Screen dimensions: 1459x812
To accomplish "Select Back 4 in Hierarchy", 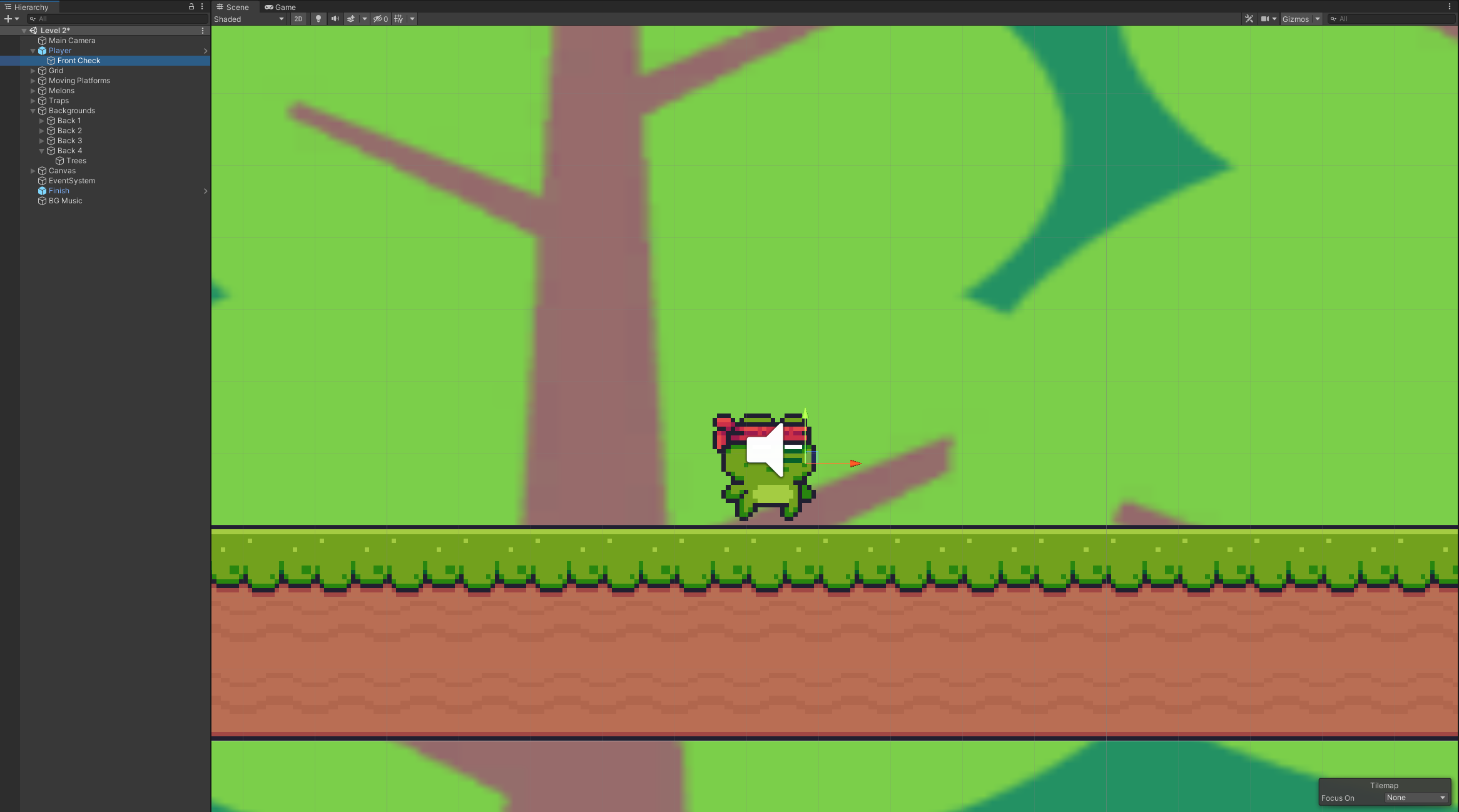I will click(x=69, y=151).
